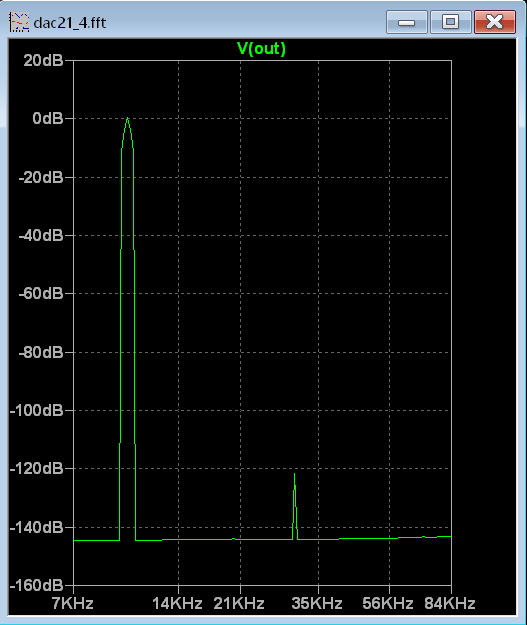Click the 56KHz frequency label

point(388,603)
